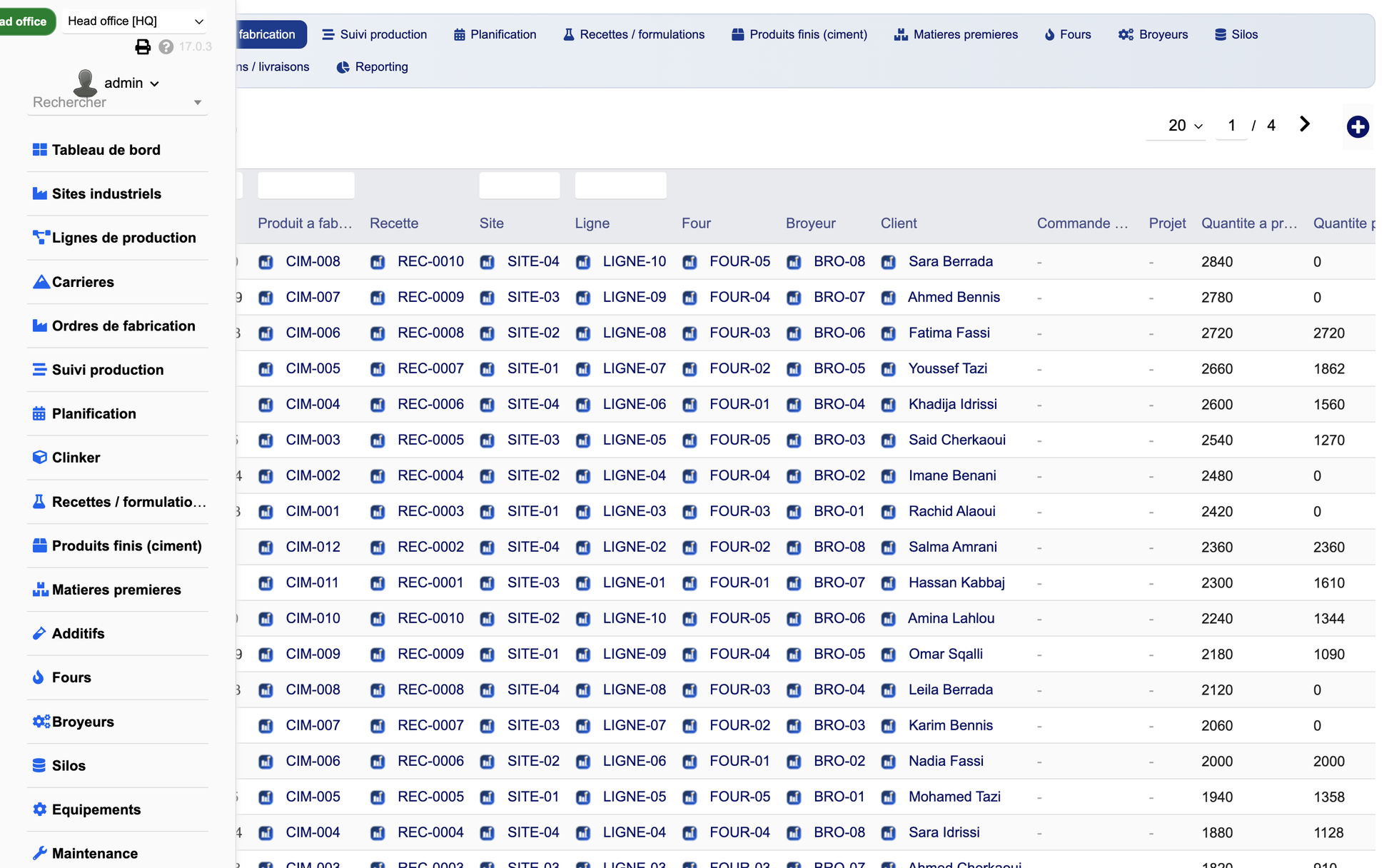The height and width of the screenshot is (868, 1389).
Task: Open client Nadia Fassi
Action: 946,761
